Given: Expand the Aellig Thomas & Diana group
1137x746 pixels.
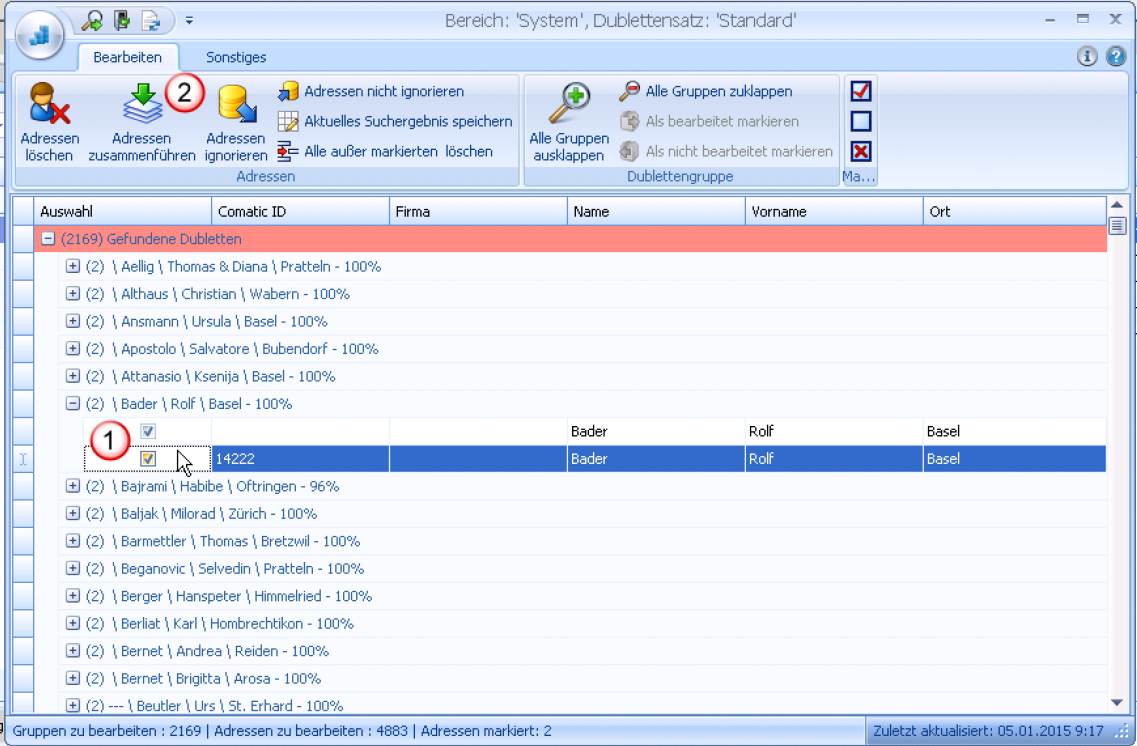Looking at the screenshot, I should click(73, 267).
